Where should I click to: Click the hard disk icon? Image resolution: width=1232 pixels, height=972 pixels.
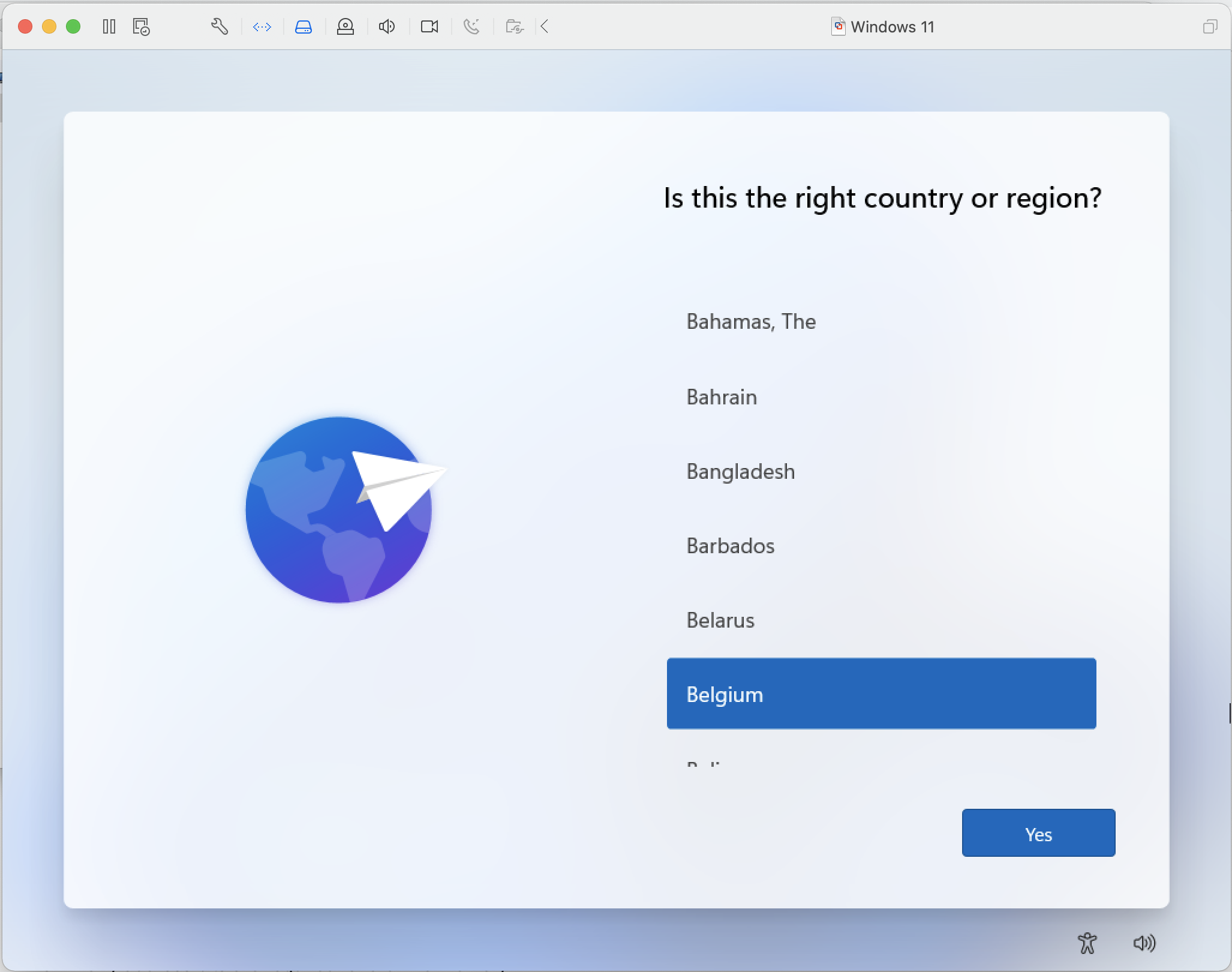pyautogui.click(x=304, y=26)
